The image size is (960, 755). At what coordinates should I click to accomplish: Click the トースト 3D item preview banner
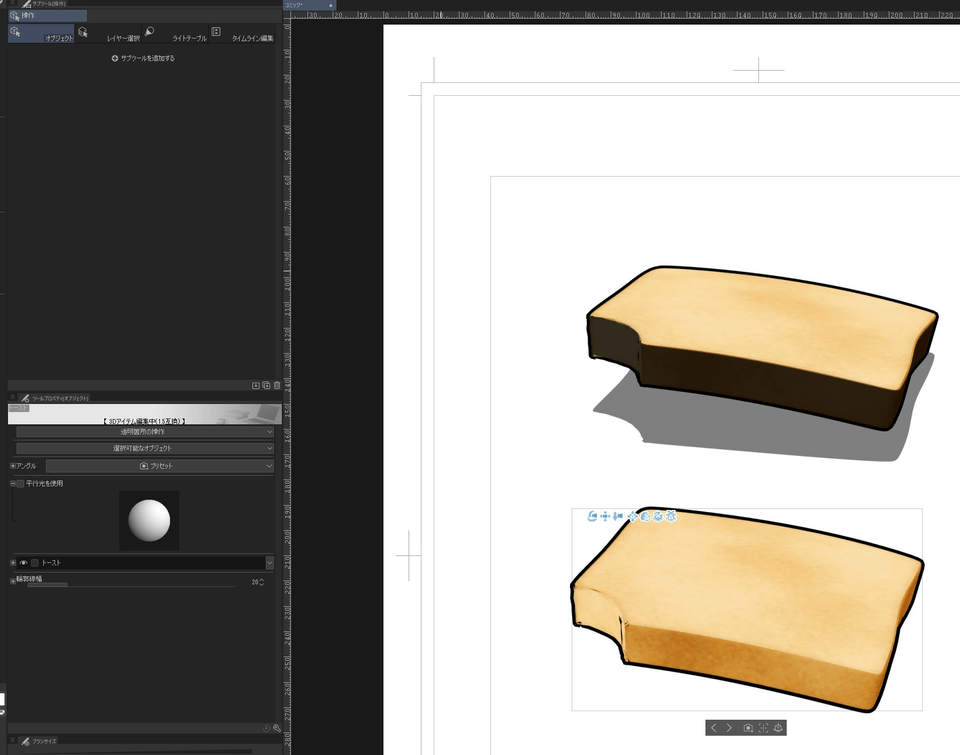[144, 414]
